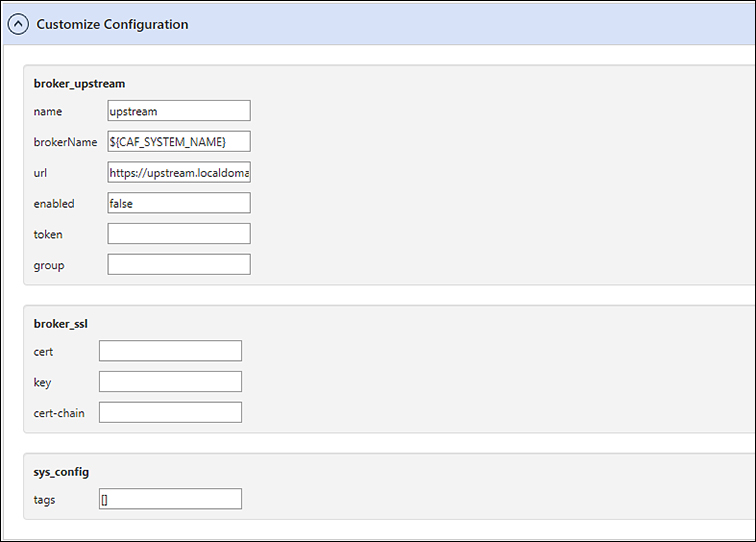
Task: Focus the cert-chain input field
Action: pos(170,413)
